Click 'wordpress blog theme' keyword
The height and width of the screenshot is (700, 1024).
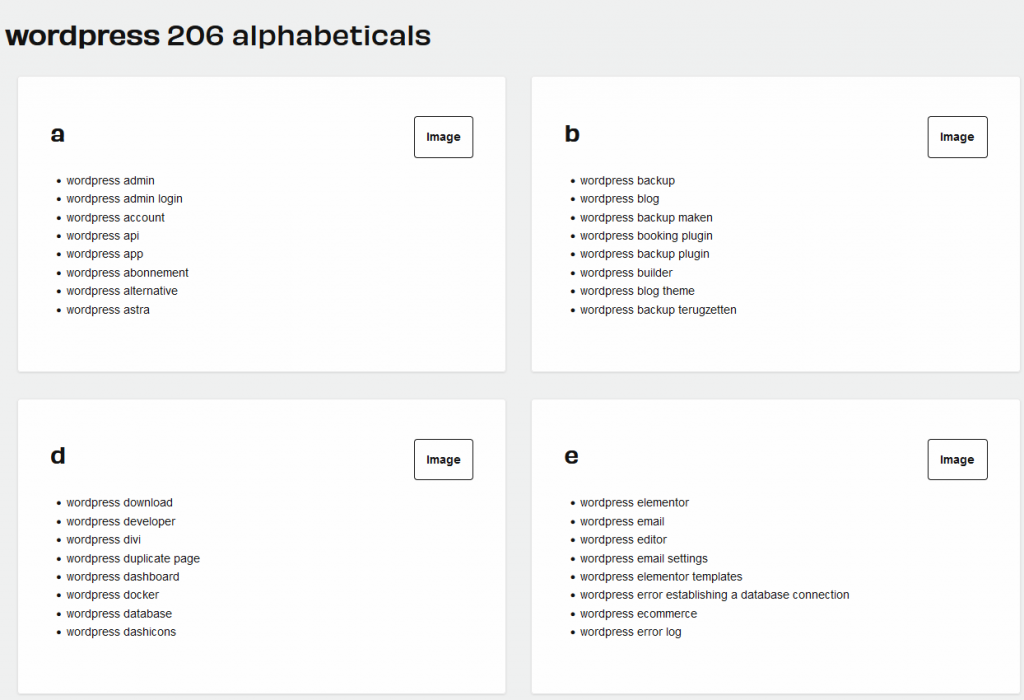(x=637, y=291)
